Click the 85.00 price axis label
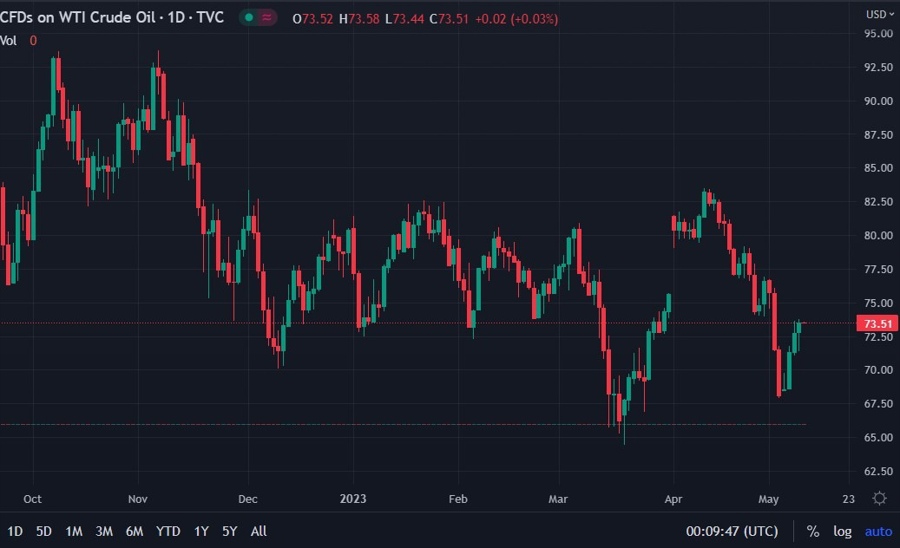 tap(878, 168)
